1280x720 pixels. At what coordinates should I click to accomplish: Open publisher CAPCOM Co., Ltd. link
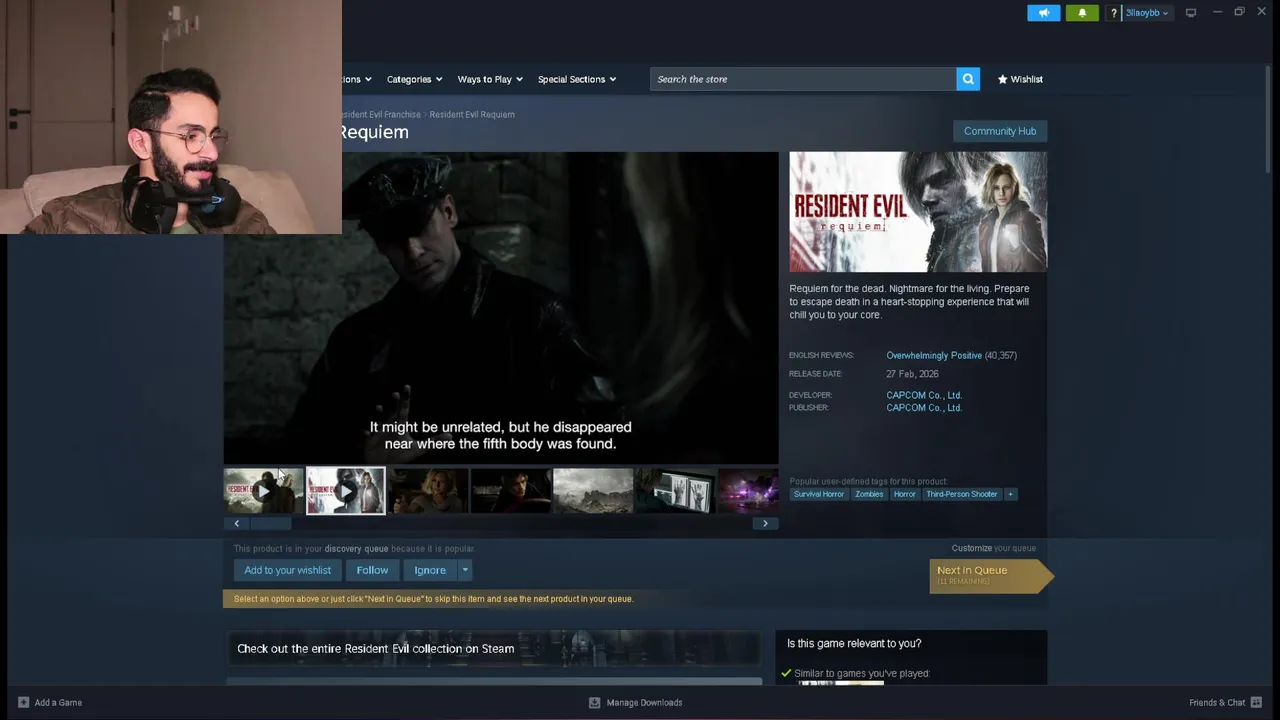click(924, 408)
